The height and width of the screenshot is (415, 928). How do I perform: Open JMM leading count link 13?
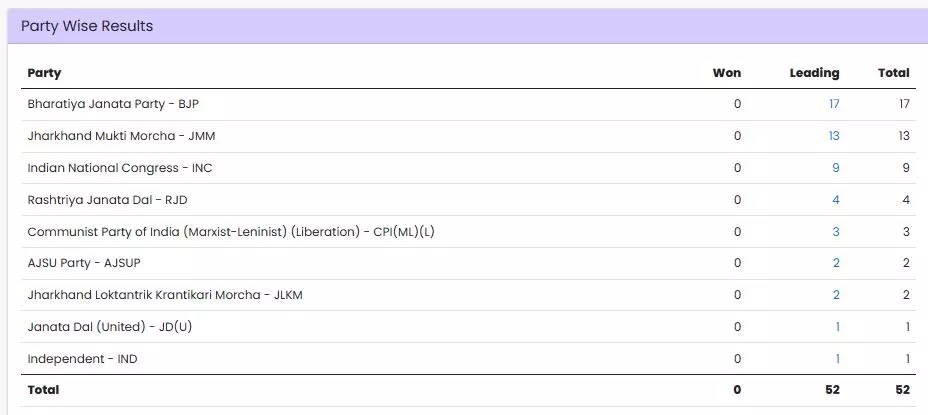point(834,136)
